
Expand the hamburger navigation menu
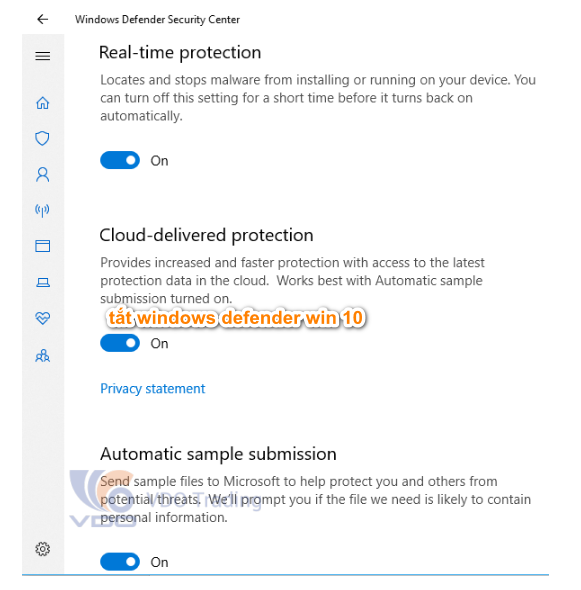[43, 56]
